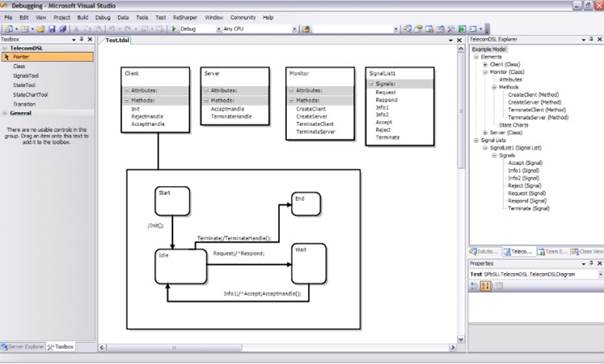Image resolution: width=604 pixels, height=364 pixels.
Task: Collapse the Attributes section in the Monitor shape
Action: pyautogui.click(x=292, y=91)
